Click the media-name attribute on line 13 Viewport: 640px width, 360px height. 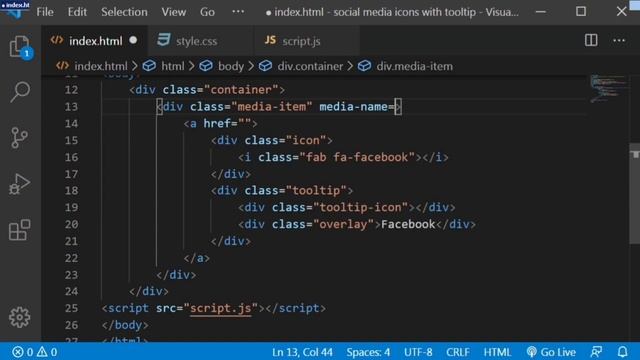click(x=353, y=107)
